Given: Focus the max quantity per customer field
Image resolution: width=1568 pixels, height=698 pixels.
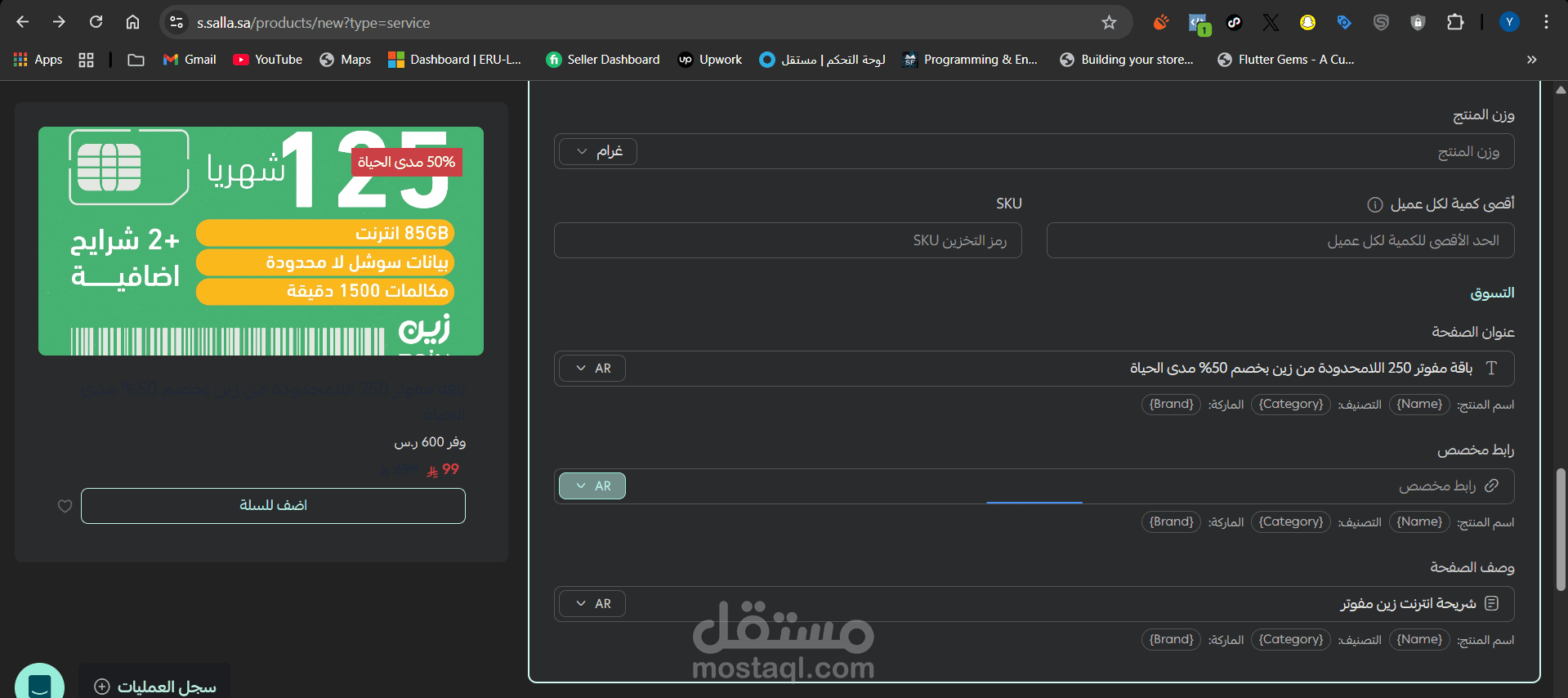Looking at the screenshot, I should tap(1280, 240).
